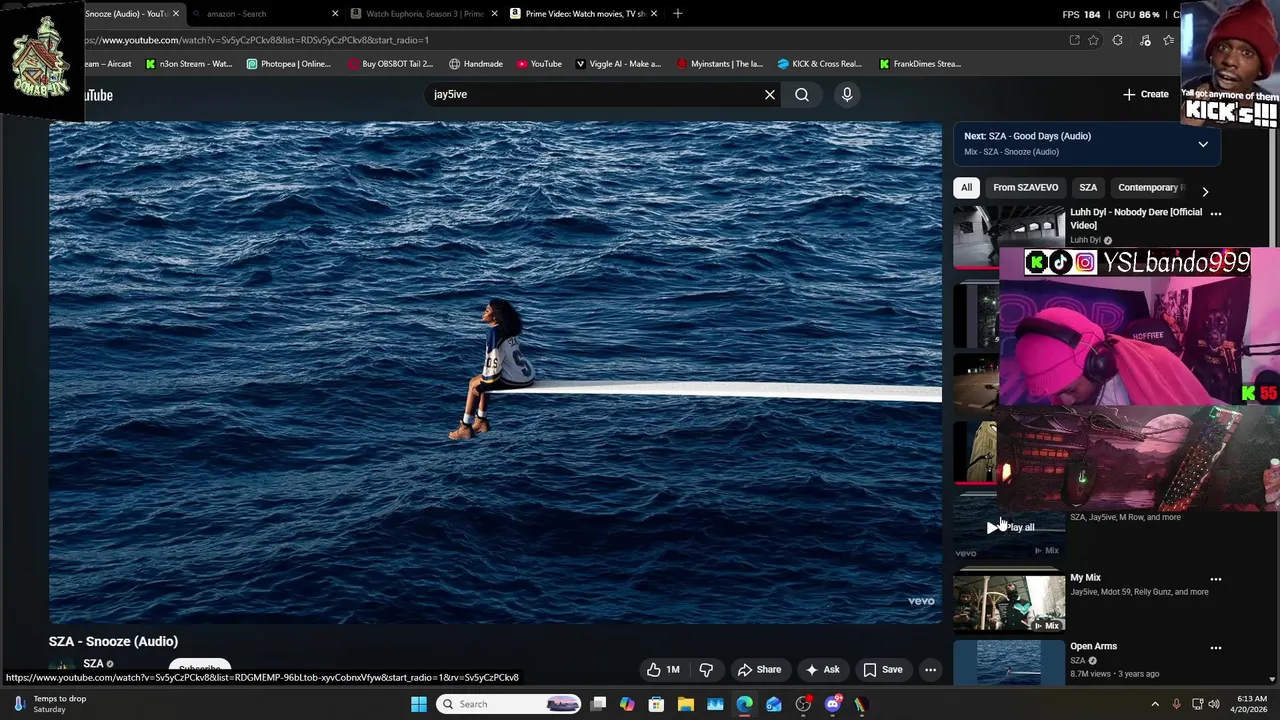The image size is (1280, 720).
Task: Open Handmade bookmark
Action: pos(476,64)
